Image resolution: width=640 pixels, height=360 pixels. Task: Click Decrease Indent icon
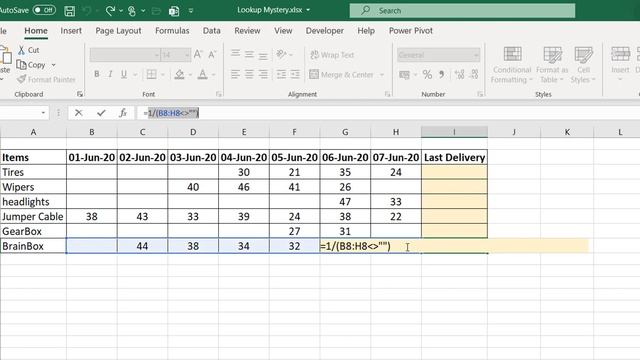coord(281,74)
